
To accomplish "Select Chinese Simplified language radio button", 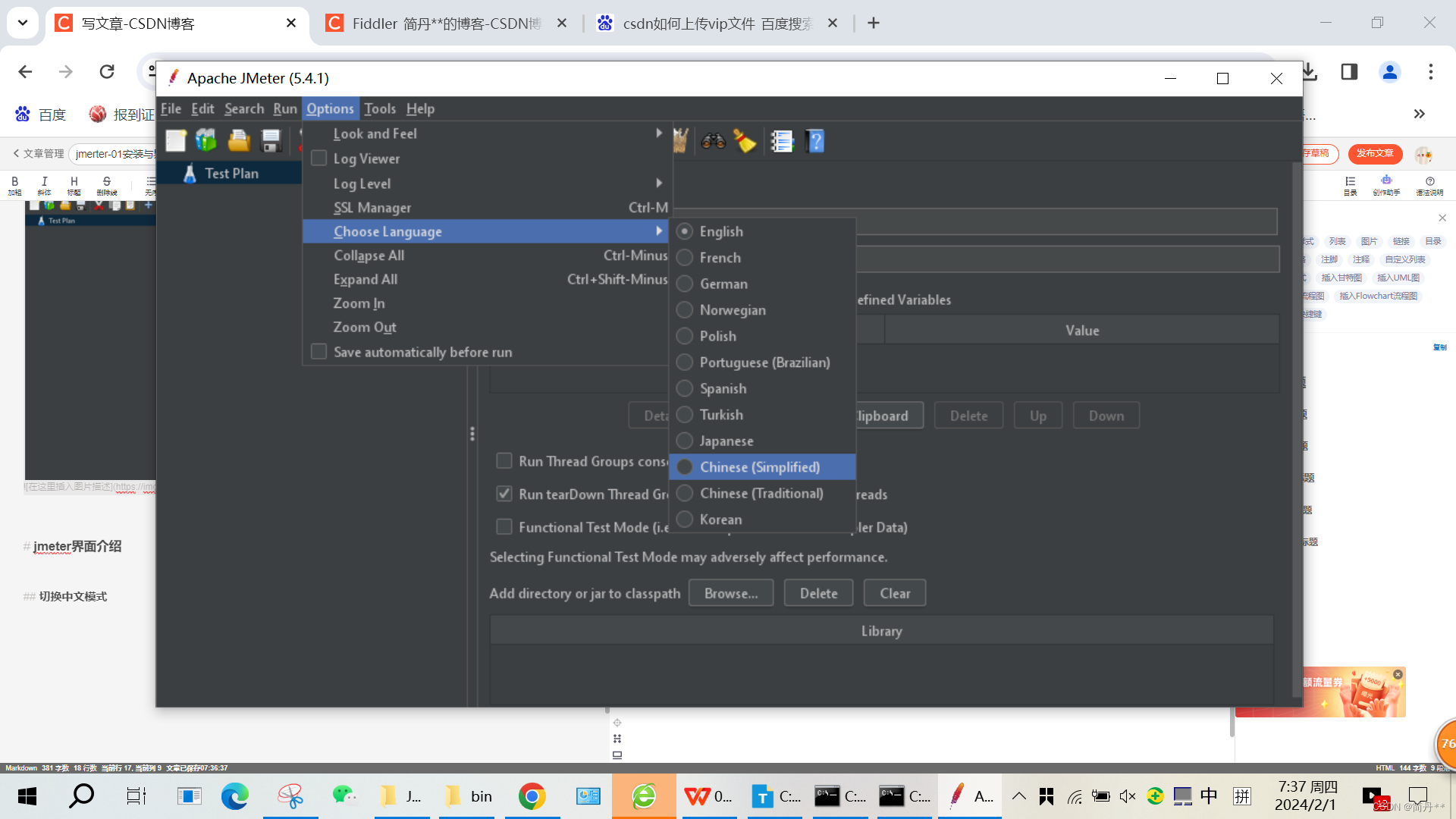I will point(684,466).
